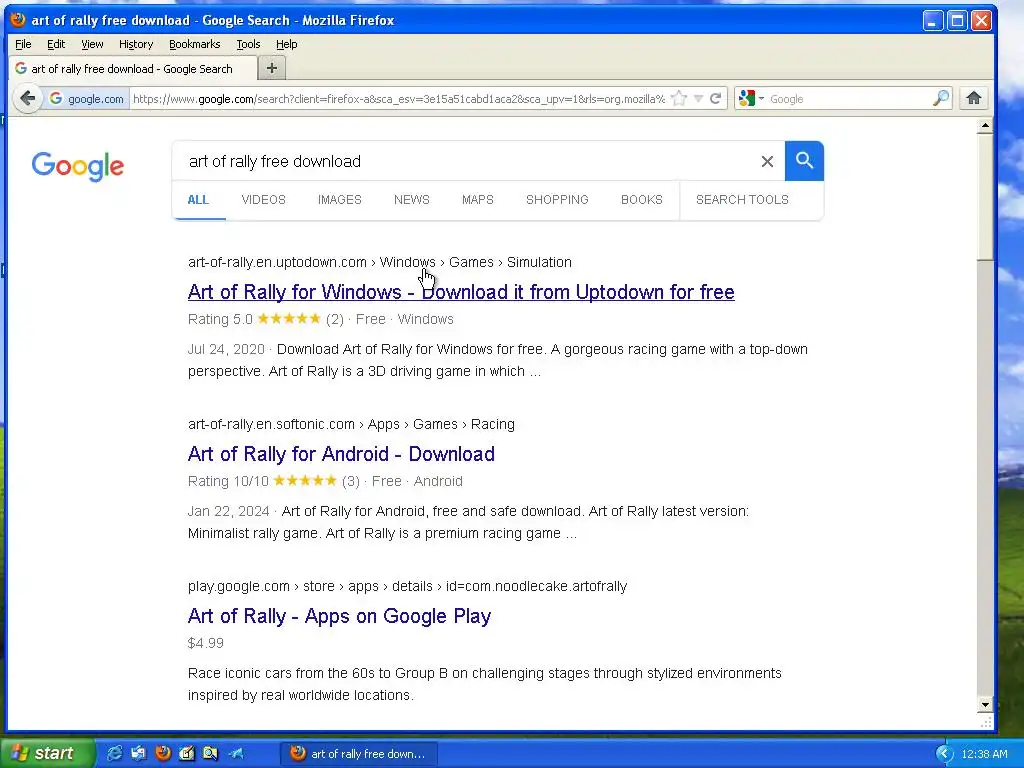Image resolution: width=1024 pixels, height=768 pixels.
Task: Open the Uptodown Art of Rally for Windows result
Action: [460, 292]
